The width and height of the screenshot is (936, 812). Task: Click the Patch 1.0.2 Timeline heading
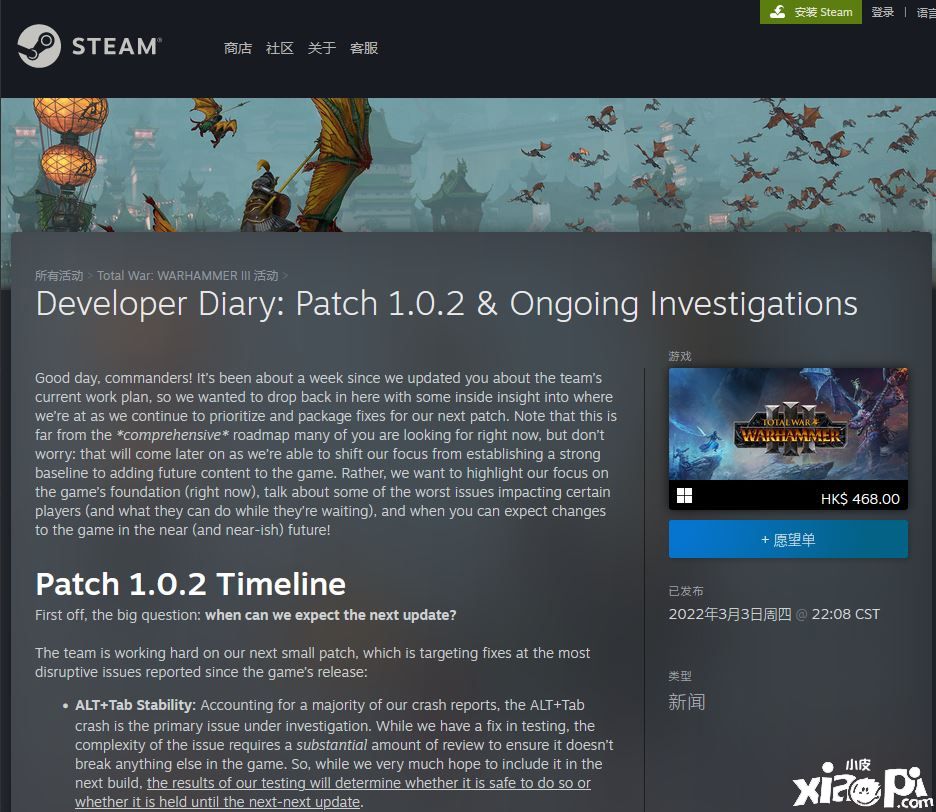pos(190,583)
